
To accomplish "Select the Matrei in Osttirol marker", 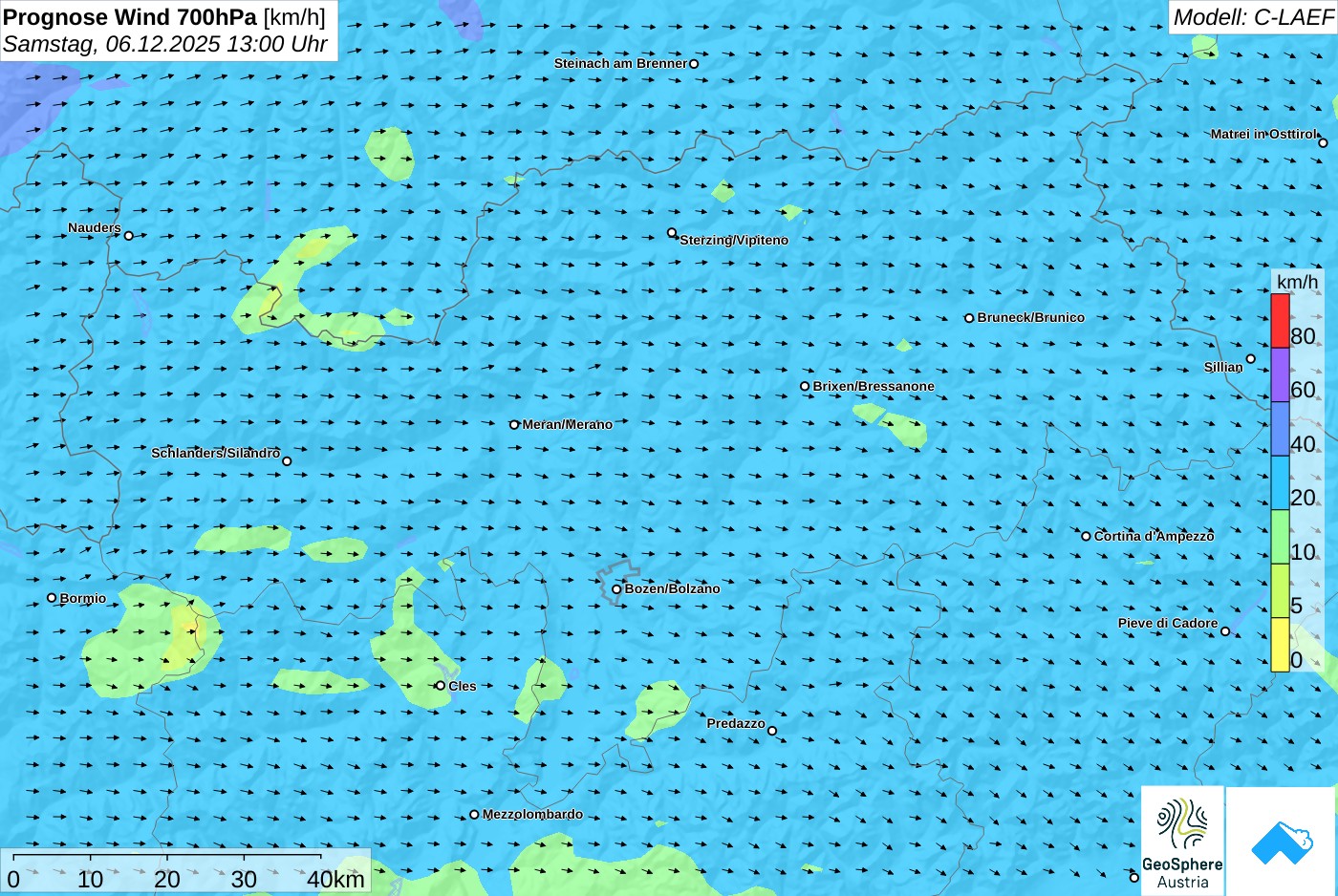I will 1324,143.
